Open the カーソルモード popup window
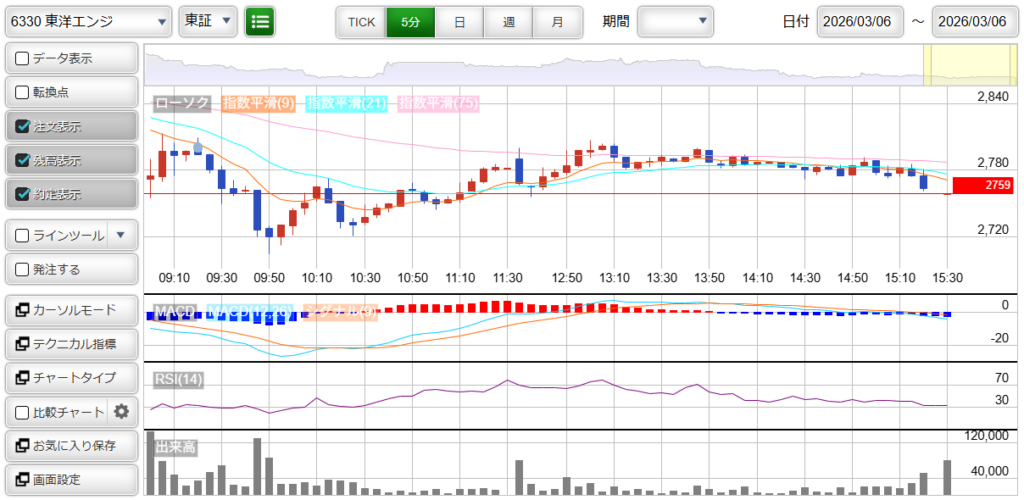 coord(70,310)
